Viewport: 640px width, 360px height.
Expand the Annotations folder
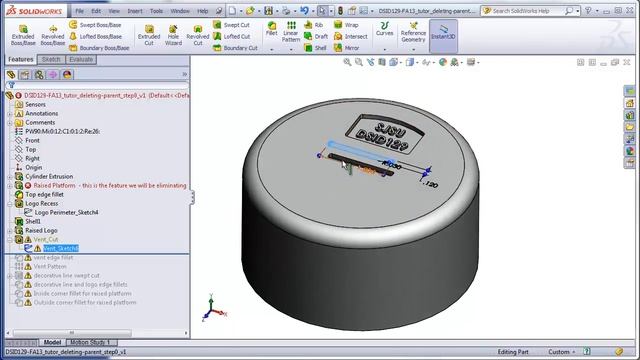click(10, 114)
